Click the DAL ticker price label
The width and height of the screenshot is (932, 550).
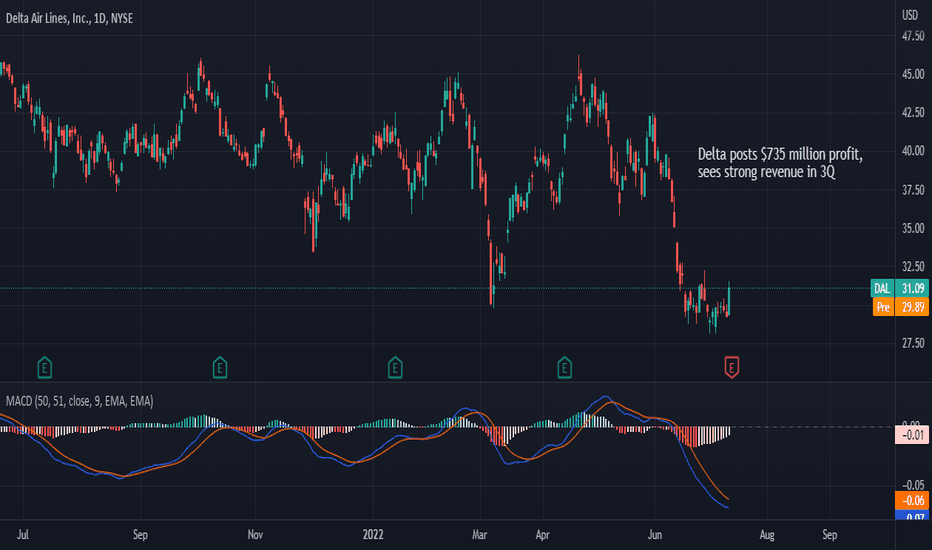coord(883,288)
